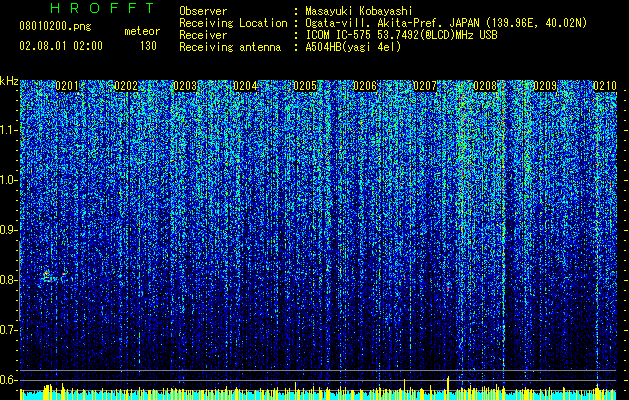Click the 0201 time marker label
The height and width of the screenshot is (400, 629).
click(67, 86)
